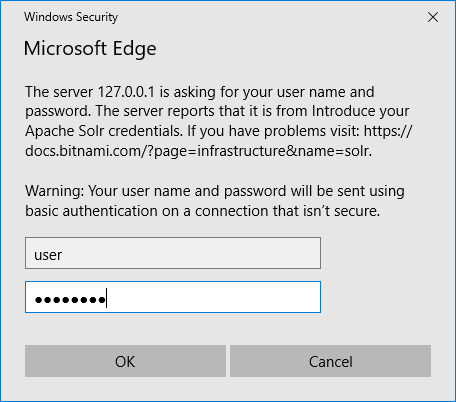Viewport: 456px width, 402px height.
Task: Click the 'Windows Security' title text
Action: coord(71,17)
